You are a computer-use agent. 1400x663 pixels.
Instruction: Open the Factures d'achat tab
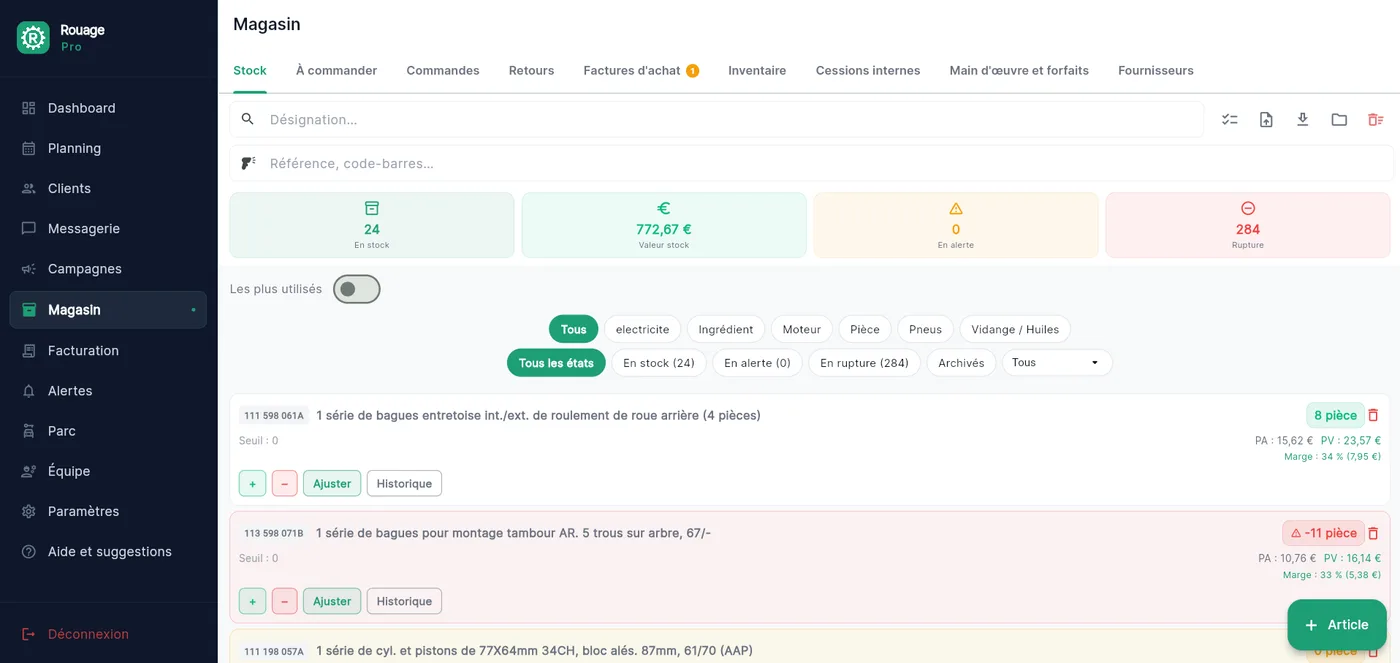click(x=641, y=70)
